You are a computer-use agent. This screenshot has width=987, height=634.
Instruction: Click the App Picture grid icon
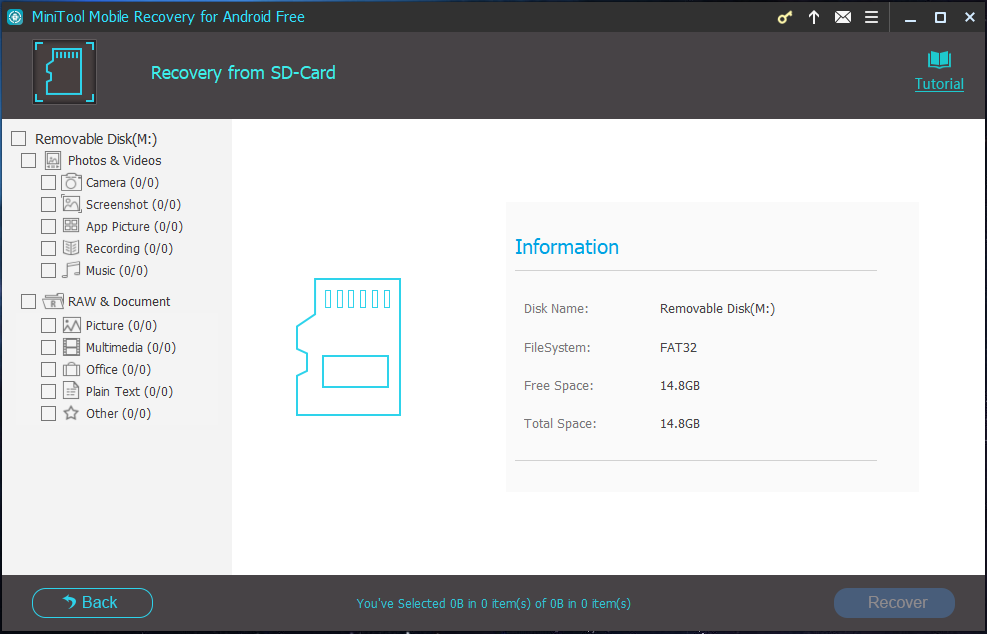click(x=71, y=225)
